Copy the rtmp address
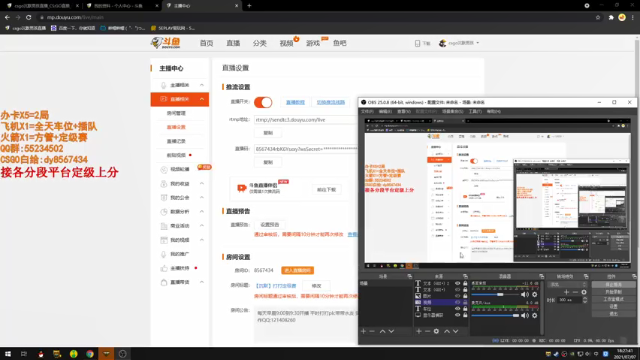The height and width of the screenshot is (360, 640). click(268, 133)
